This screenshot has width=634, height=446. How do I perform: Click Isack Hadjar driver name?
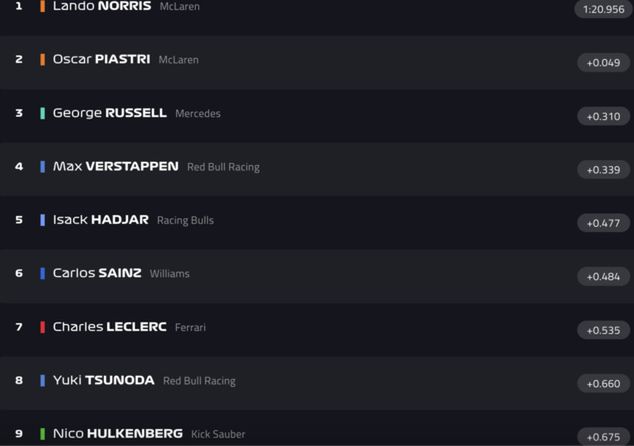point(100,220)
